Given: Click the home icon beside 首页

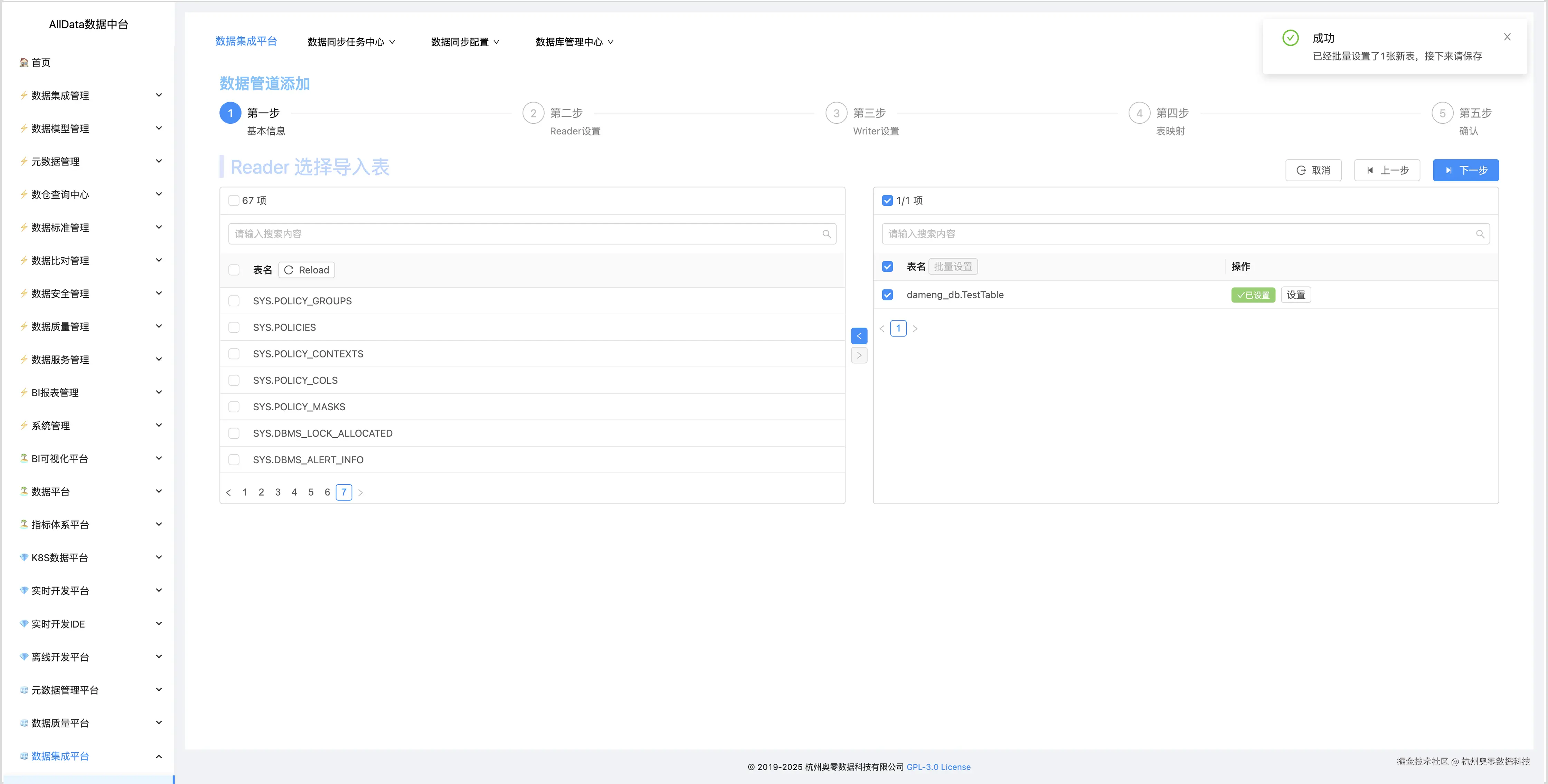Looking at the screenshot, I should point(24,63).
